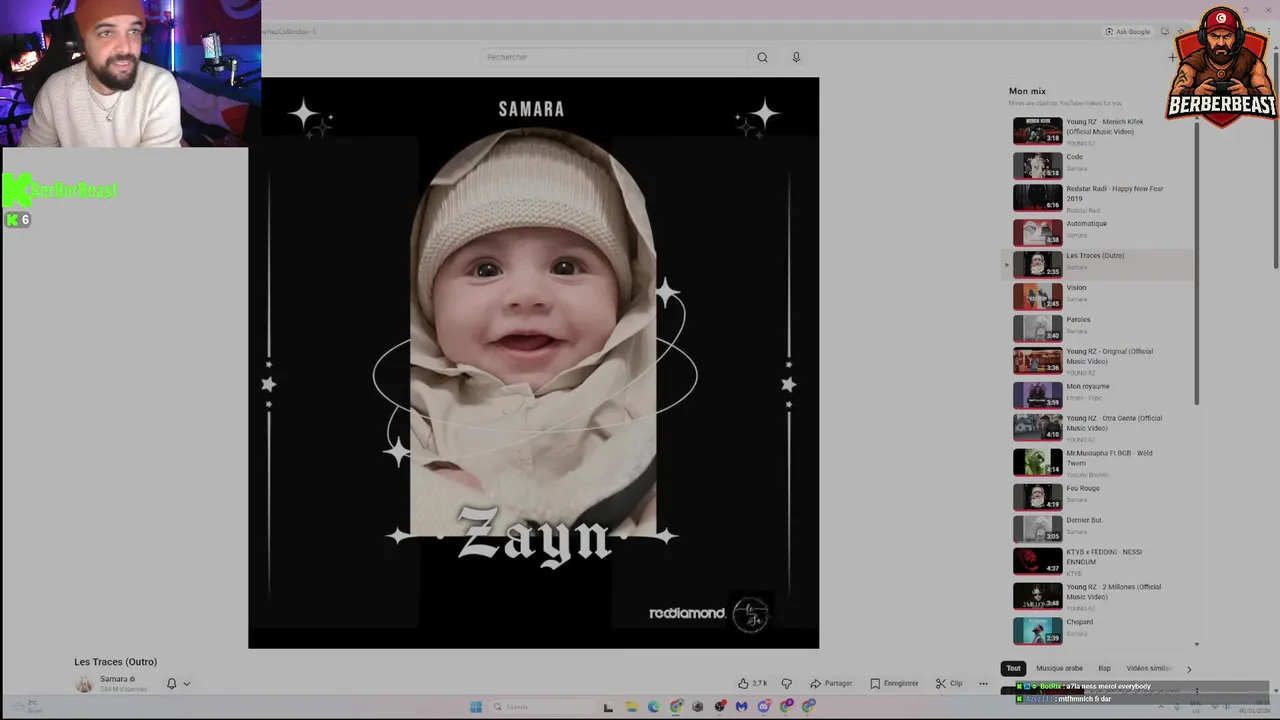1280x720 pixels.
Task: Click the playlist panel scrollbar
Action: (1196, 265)
